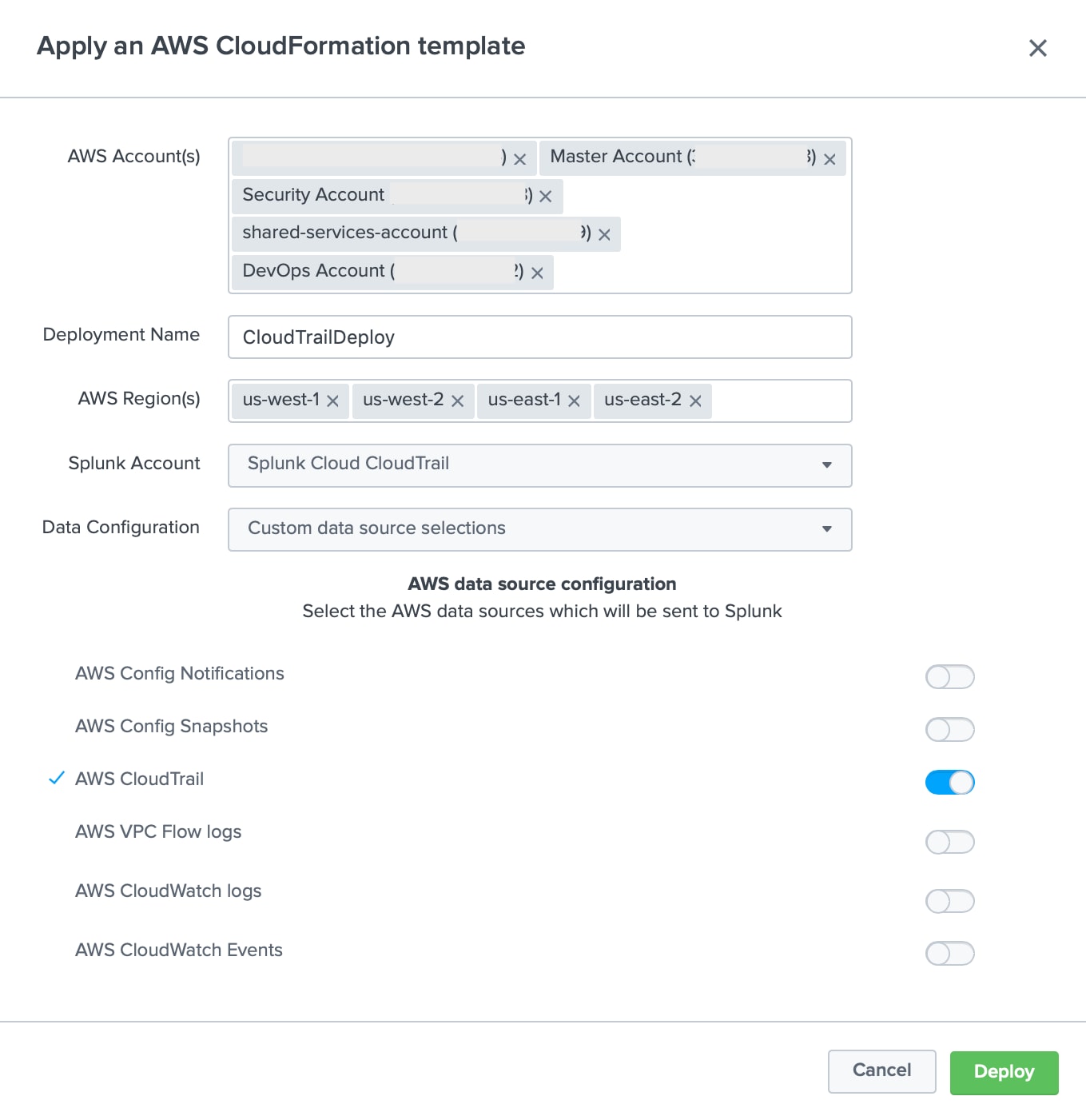The image size is (1086, 1120).
Task: Click the us-west-1 region tag text
Action: coord(281,399)
